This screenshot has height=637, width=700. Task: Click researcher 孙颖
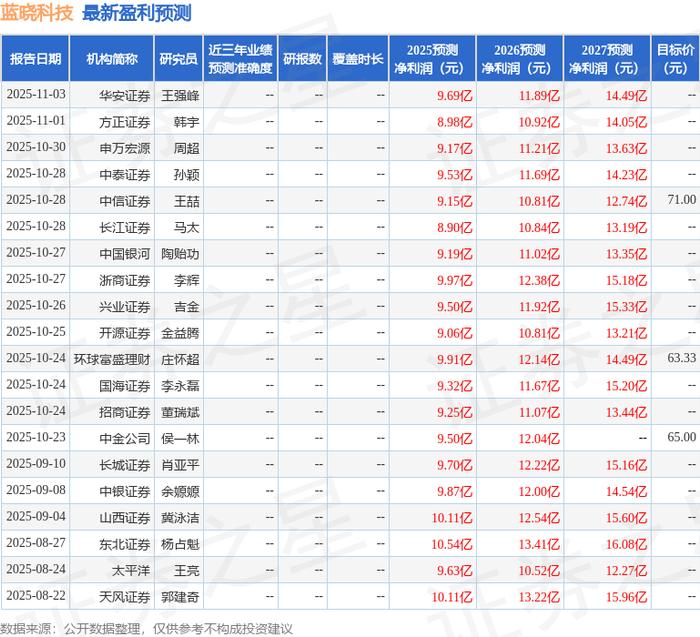coord(186,175)
